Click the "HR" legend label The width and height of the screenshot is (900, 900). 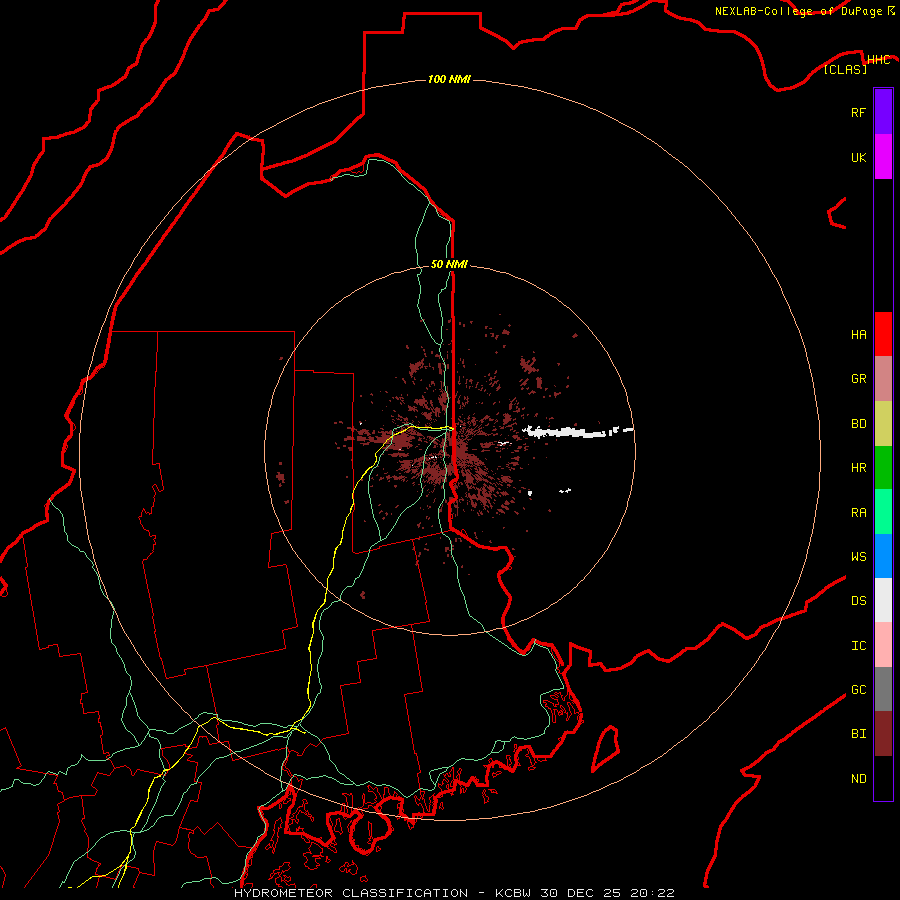point(858,468)
